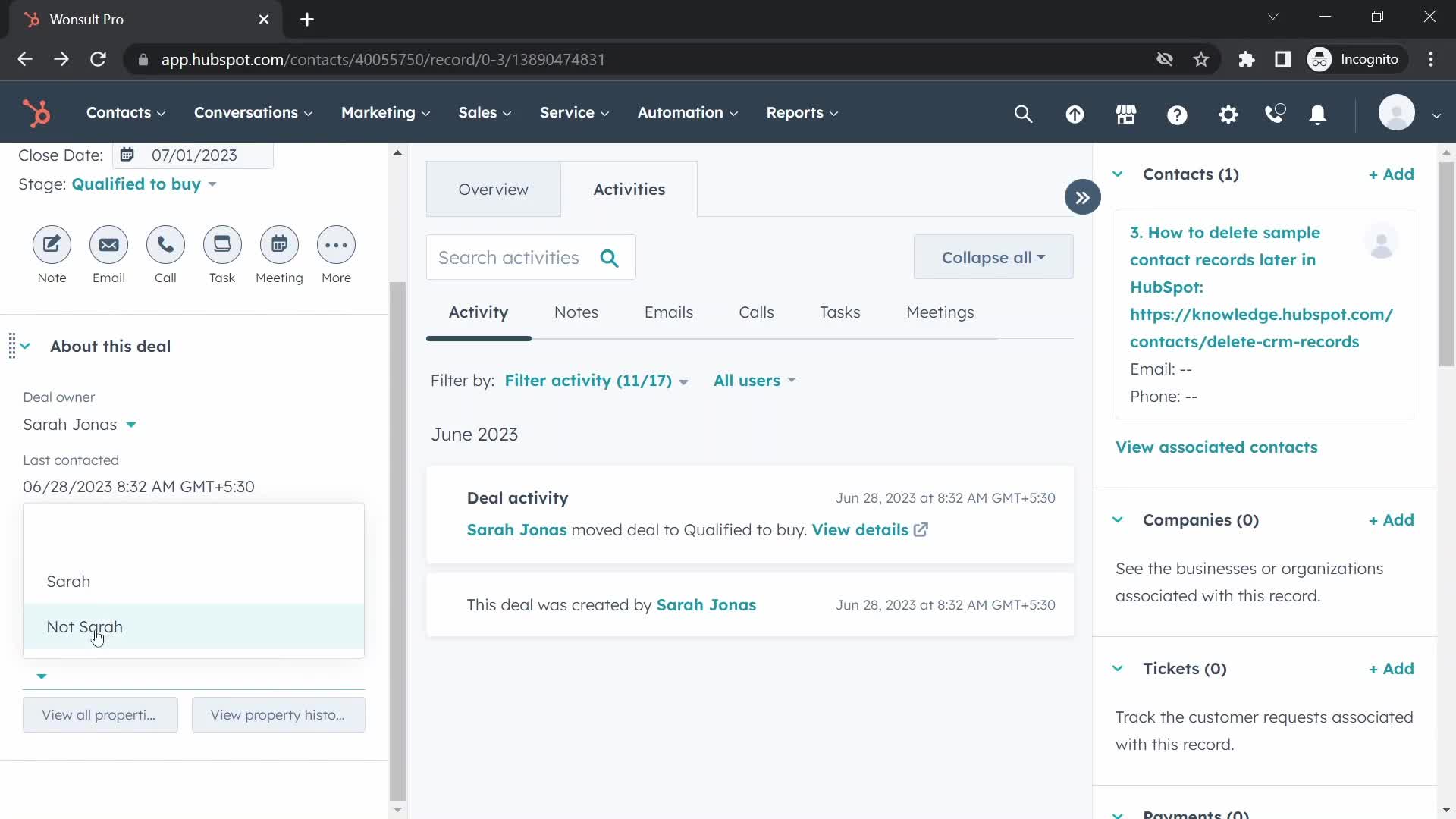Image resolution: width=1456 pixels, height=819 pixels.
Task: Open the More actions ellipsis icon
Action: 336,245
